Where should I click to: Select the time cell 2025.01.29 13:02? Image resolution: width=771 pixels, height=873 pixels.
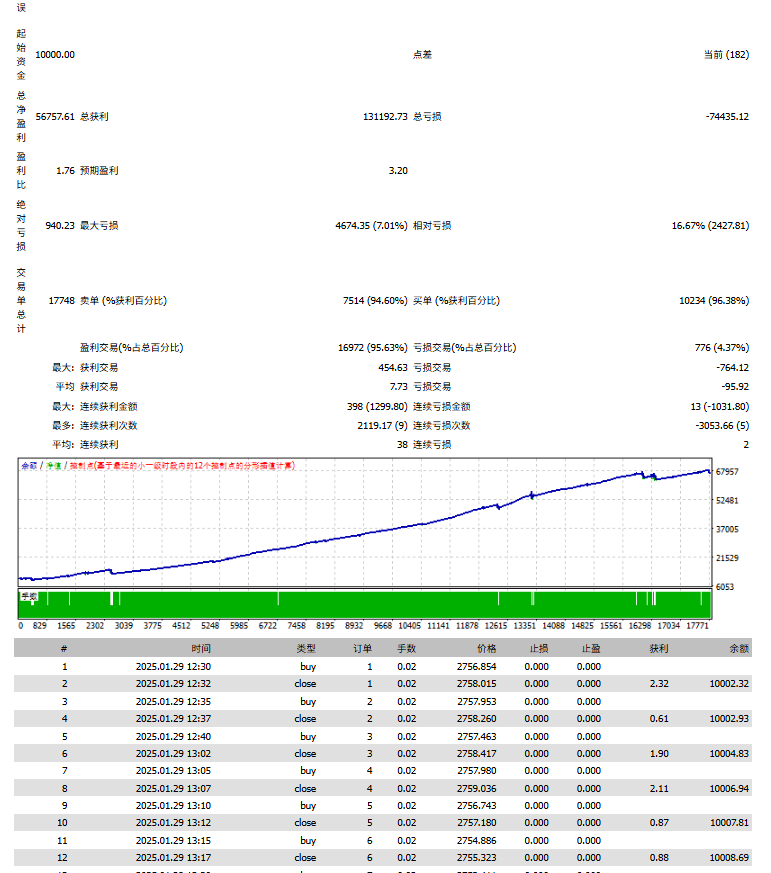click(173, 753)
